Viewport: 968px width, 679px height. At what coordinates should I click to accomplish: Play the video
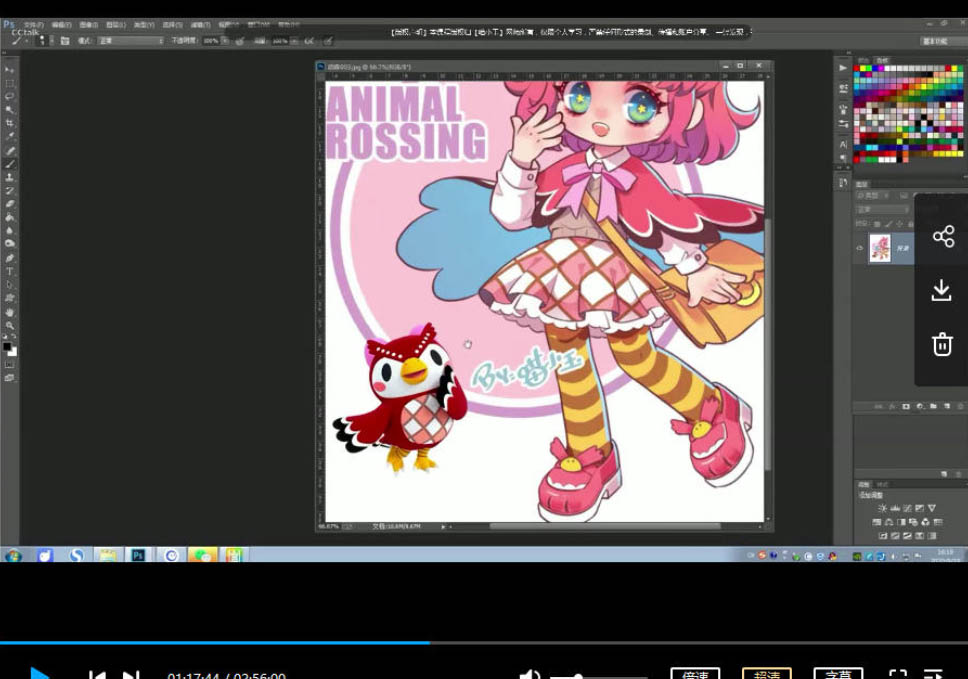click(40, 673)
